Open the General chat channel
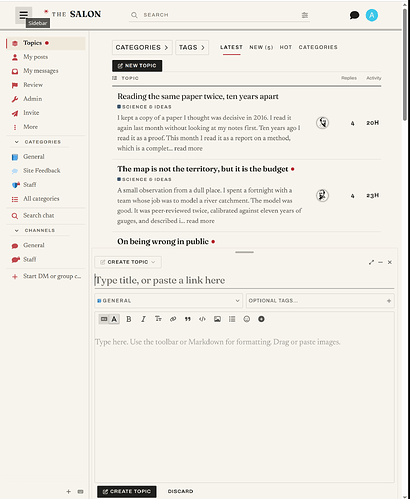The width and height of the screenshot is (410, 499). [x=46, y=245]
